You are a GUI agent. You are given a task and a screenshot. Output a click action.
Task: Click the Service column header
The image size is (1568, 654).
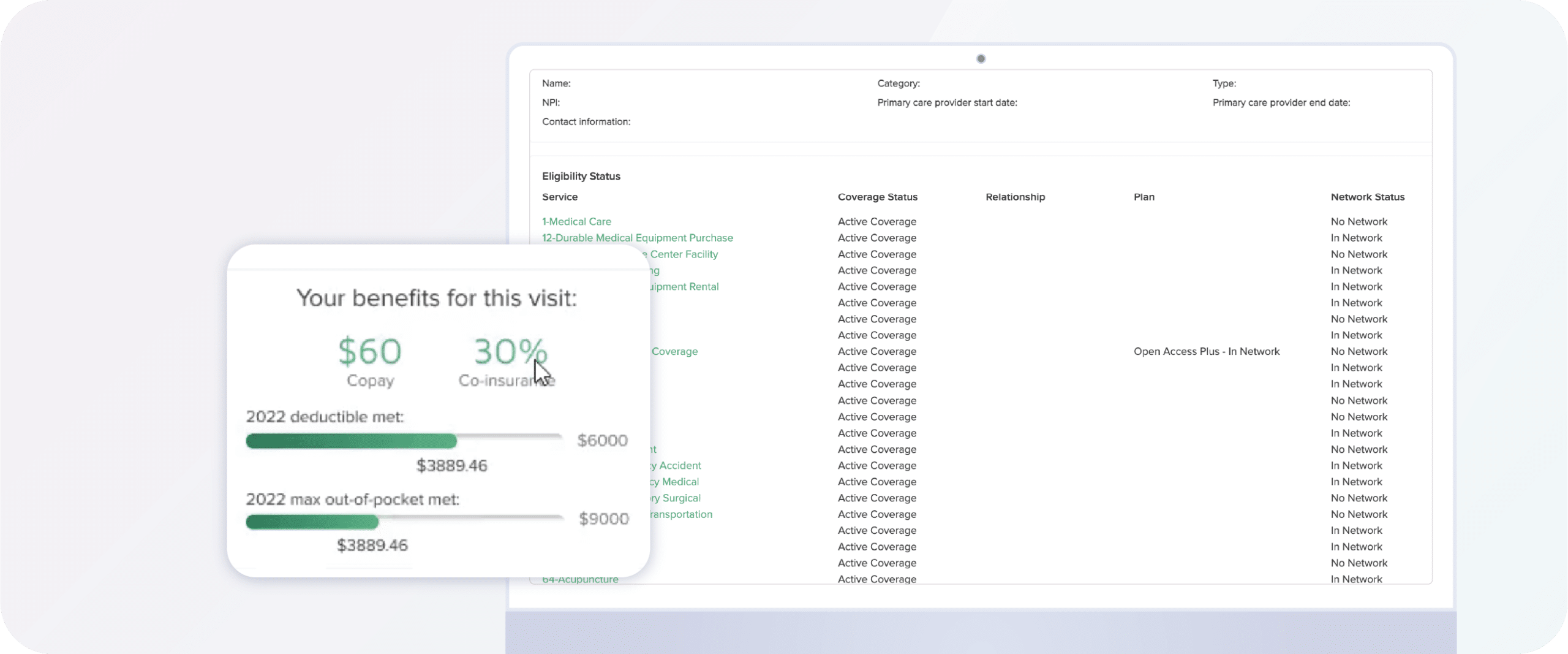[x=559, y=197]
